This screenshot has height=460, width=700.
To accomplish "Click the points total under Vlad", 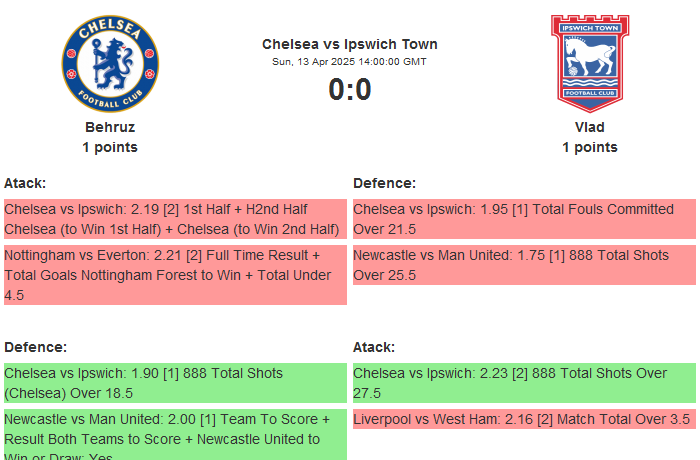I will click(x=590, y=147).
